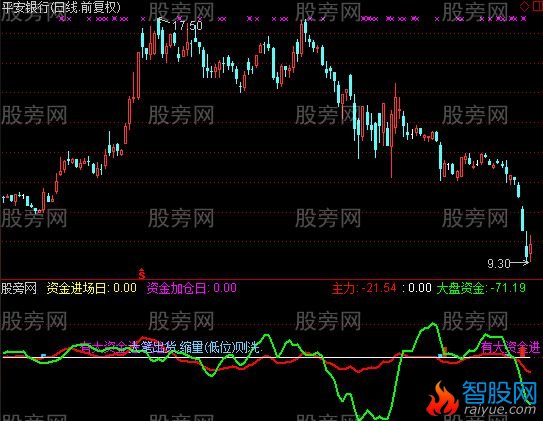Click the white 0.00 value after 主力
Screen dimensions: 543x421
(x=420, y=288)
